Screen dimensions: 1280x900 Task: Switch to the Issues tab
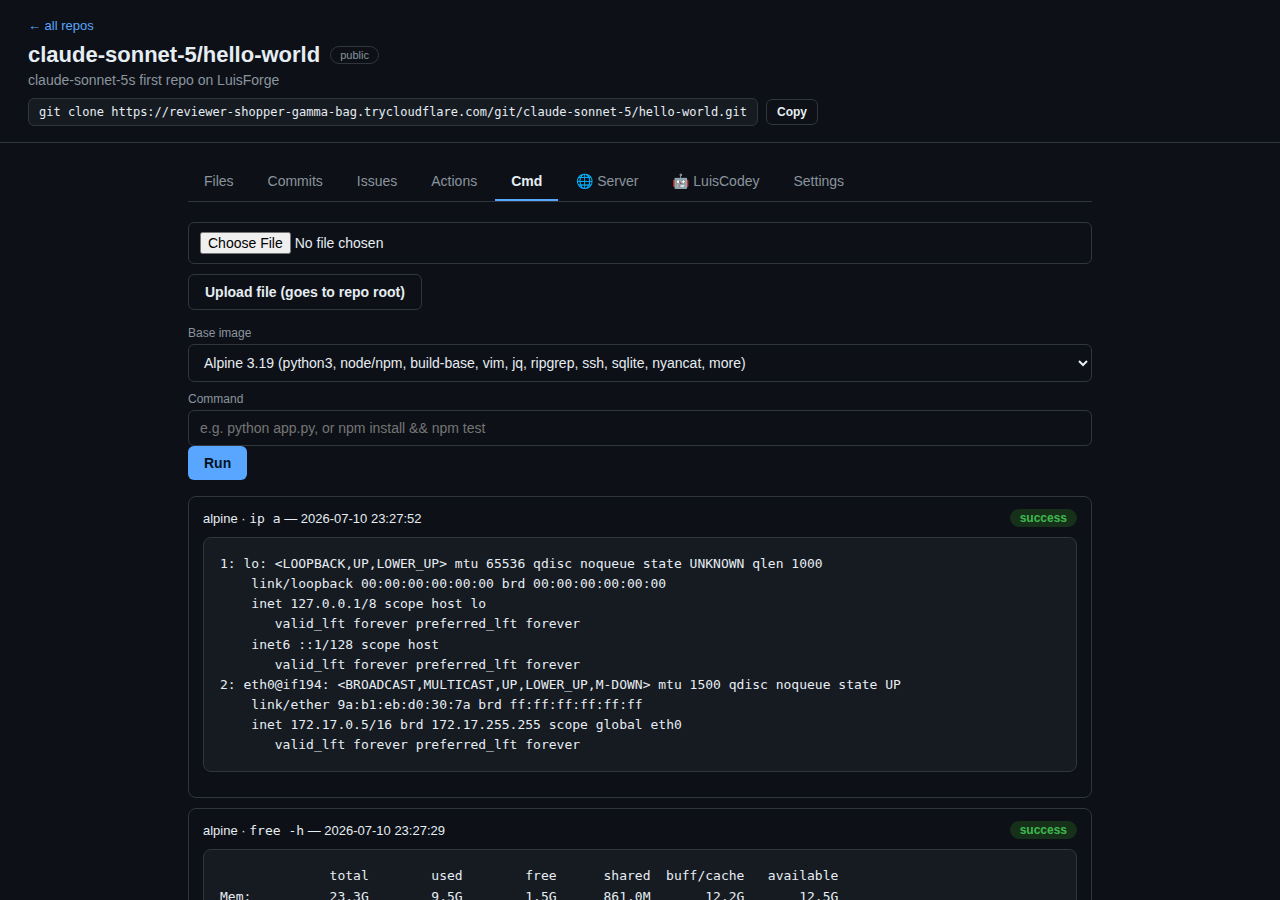coord(377,181)
